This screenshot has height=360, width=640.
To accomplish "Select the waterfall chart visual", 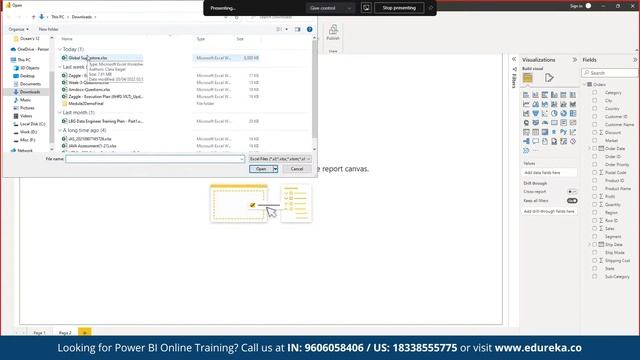I will click(526, 113).
